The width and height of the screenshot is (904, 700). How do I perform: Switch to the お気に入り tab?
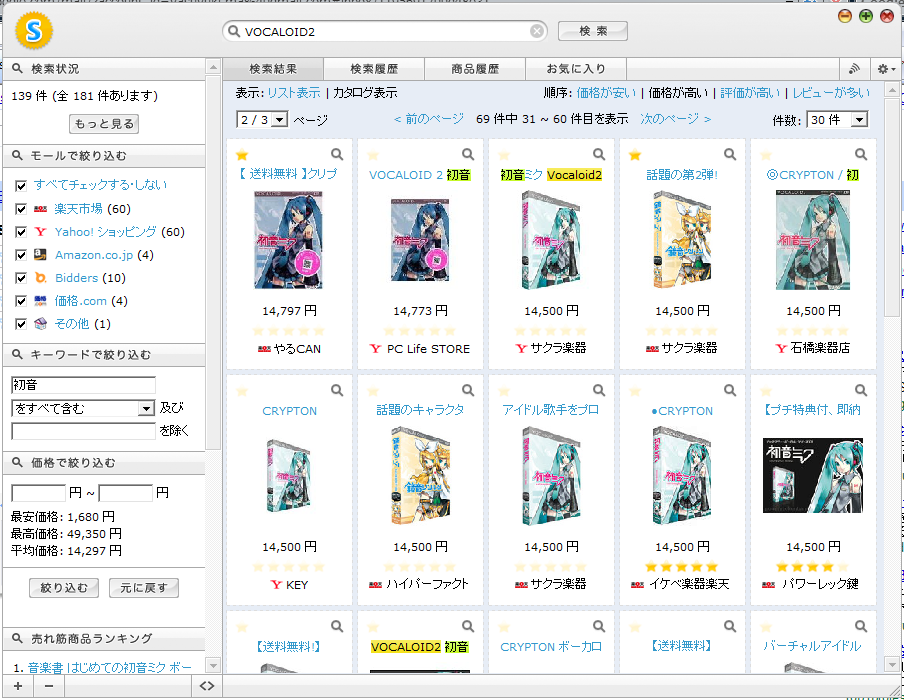point(576,69)
